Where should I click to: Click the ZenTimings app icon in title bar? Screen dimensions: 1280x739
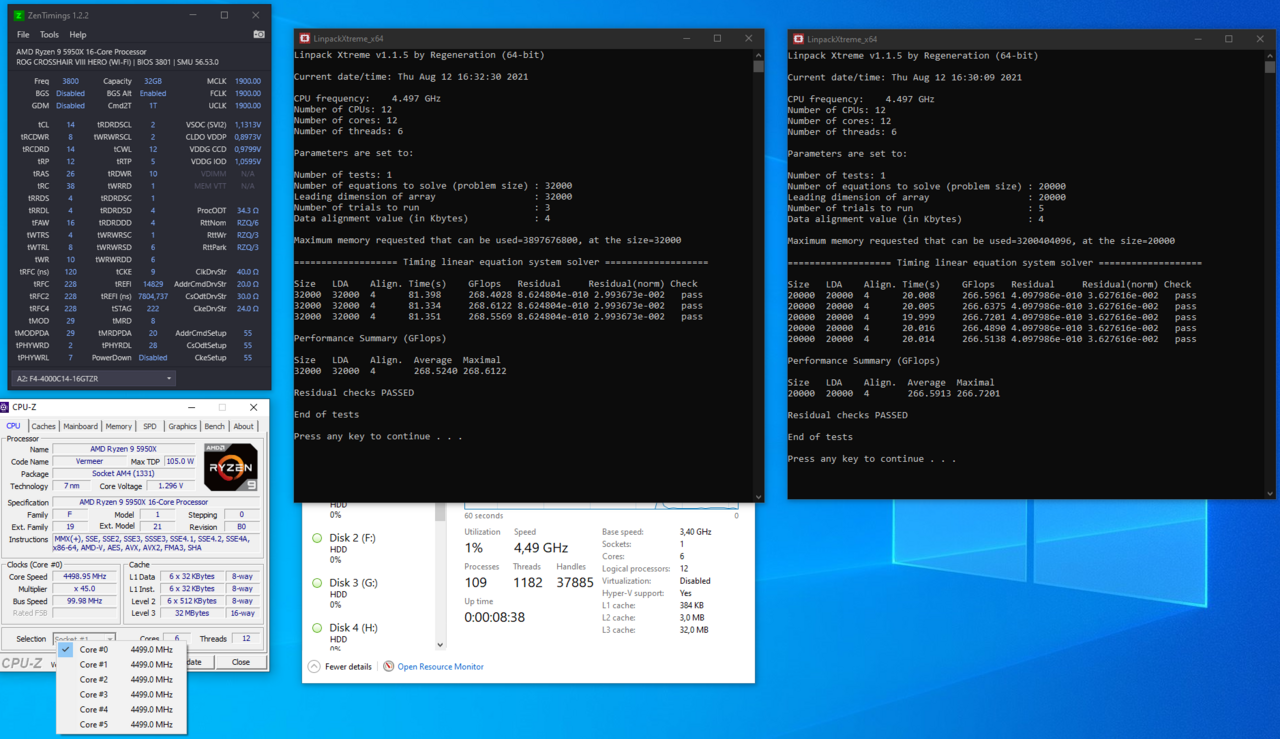point(18,15)
